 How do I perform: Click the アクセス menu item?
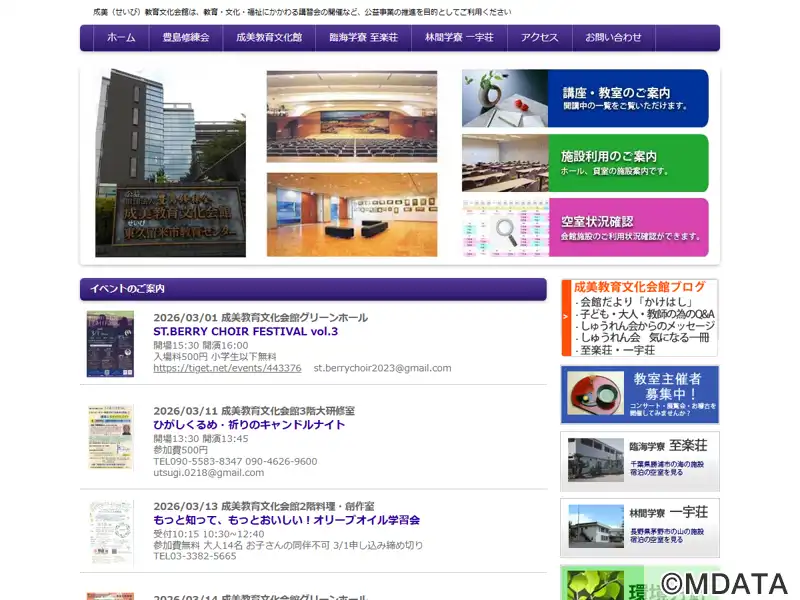(539, 38)
